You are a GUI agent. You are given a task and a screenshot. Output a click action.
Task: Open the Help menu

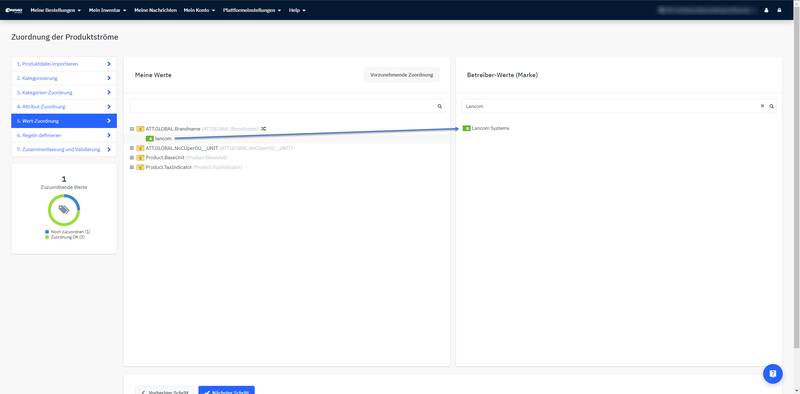297,10
